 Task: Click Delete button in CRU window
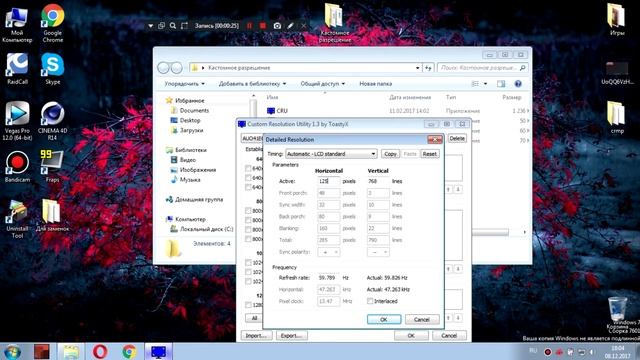coord(457,138)
